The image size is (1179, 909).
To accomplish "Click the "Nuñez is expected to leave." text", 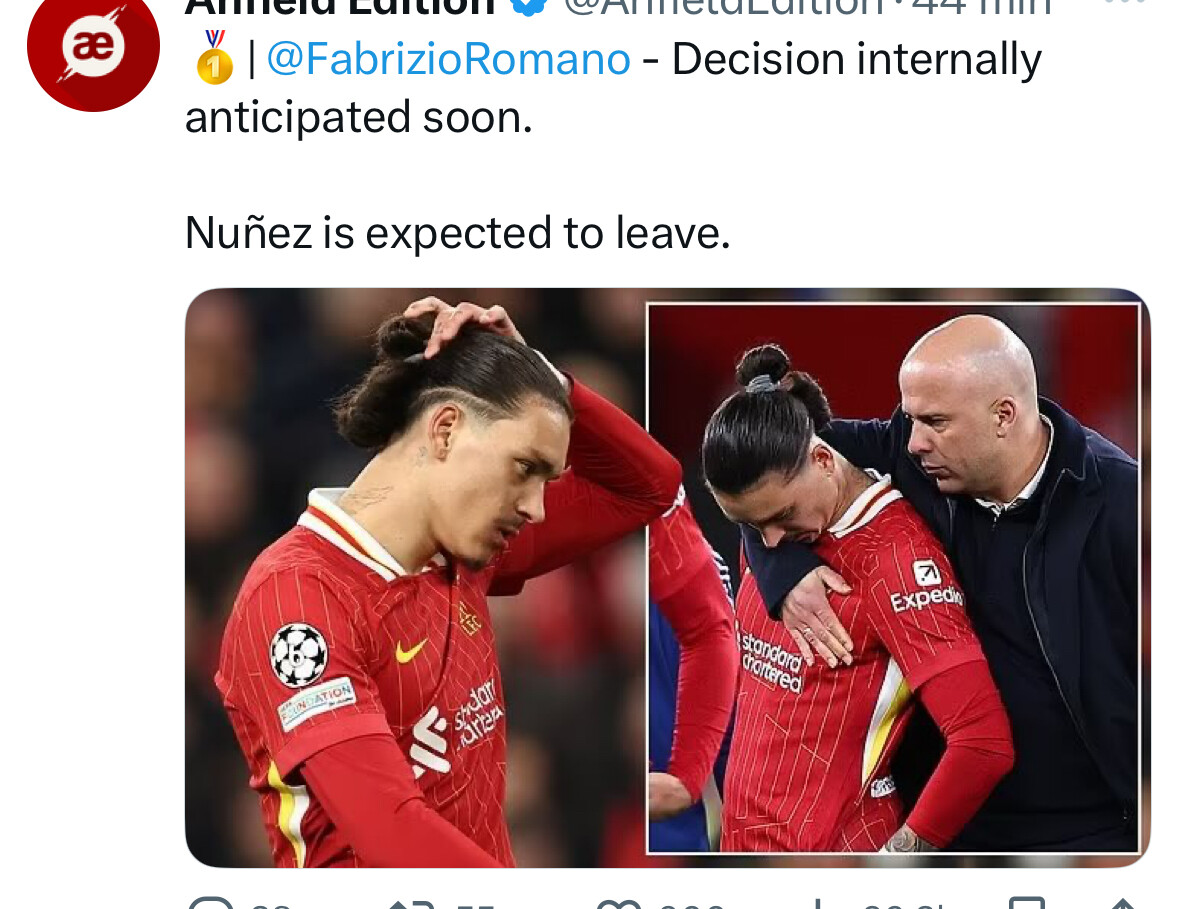I will 457,233.
